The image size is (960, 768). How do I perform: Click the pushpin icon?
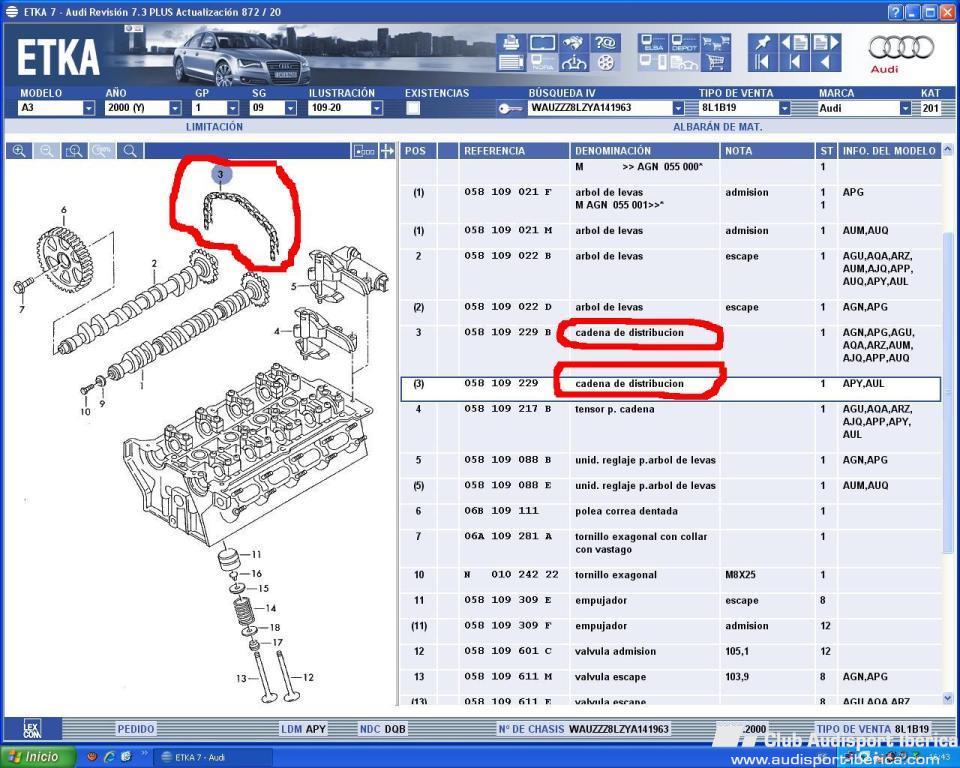click(762, 42)
